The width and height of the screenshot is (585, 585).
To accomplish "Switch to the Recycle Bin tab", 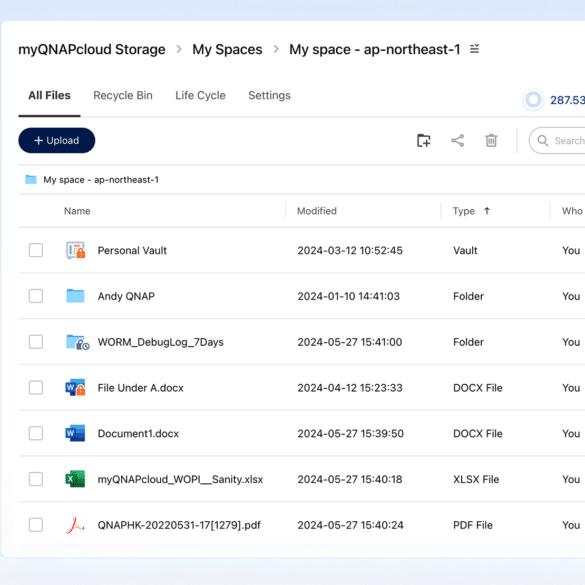I will (x=123, y=96).
